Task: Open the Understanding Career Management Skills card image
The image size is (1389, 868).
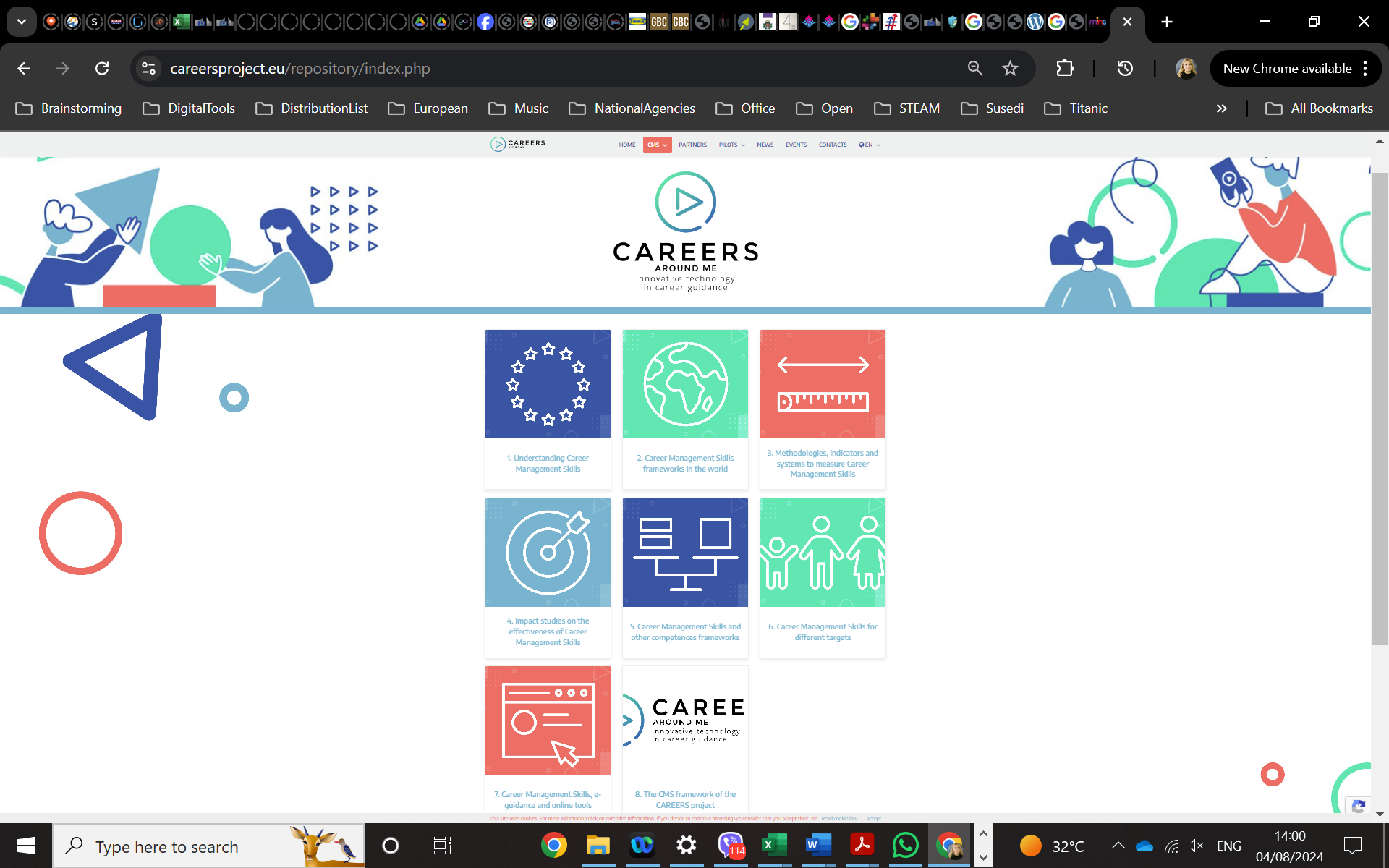Action: tap(548, 384)
